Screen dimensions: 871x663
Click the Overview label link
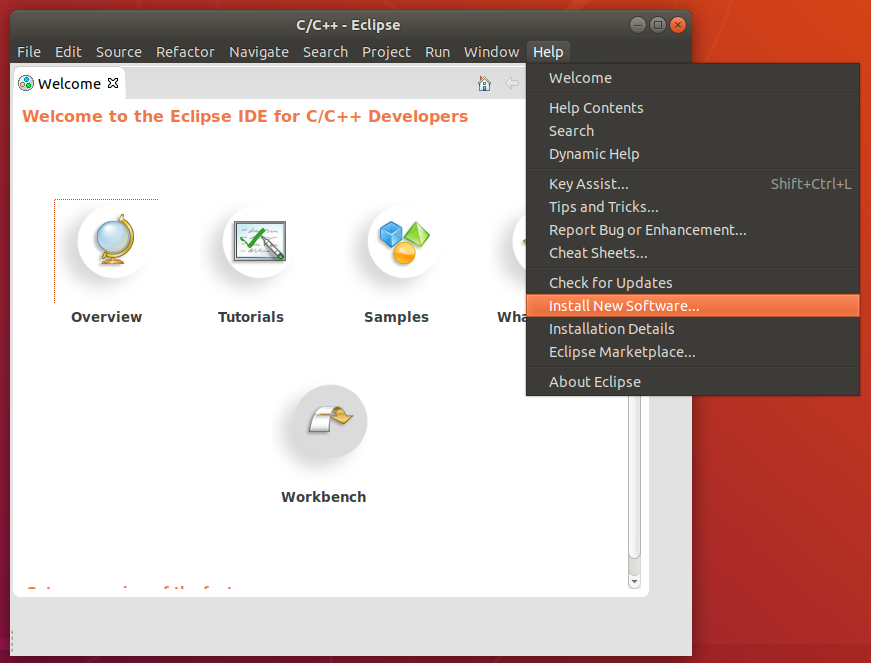(x=107, y=317)
